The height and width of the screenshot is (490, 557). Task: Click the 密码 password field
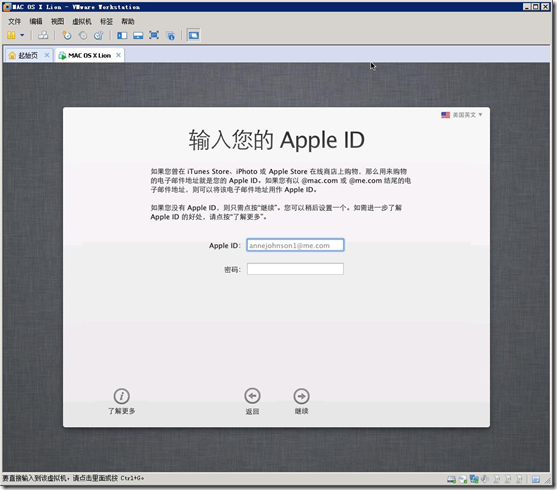(295, 269)
